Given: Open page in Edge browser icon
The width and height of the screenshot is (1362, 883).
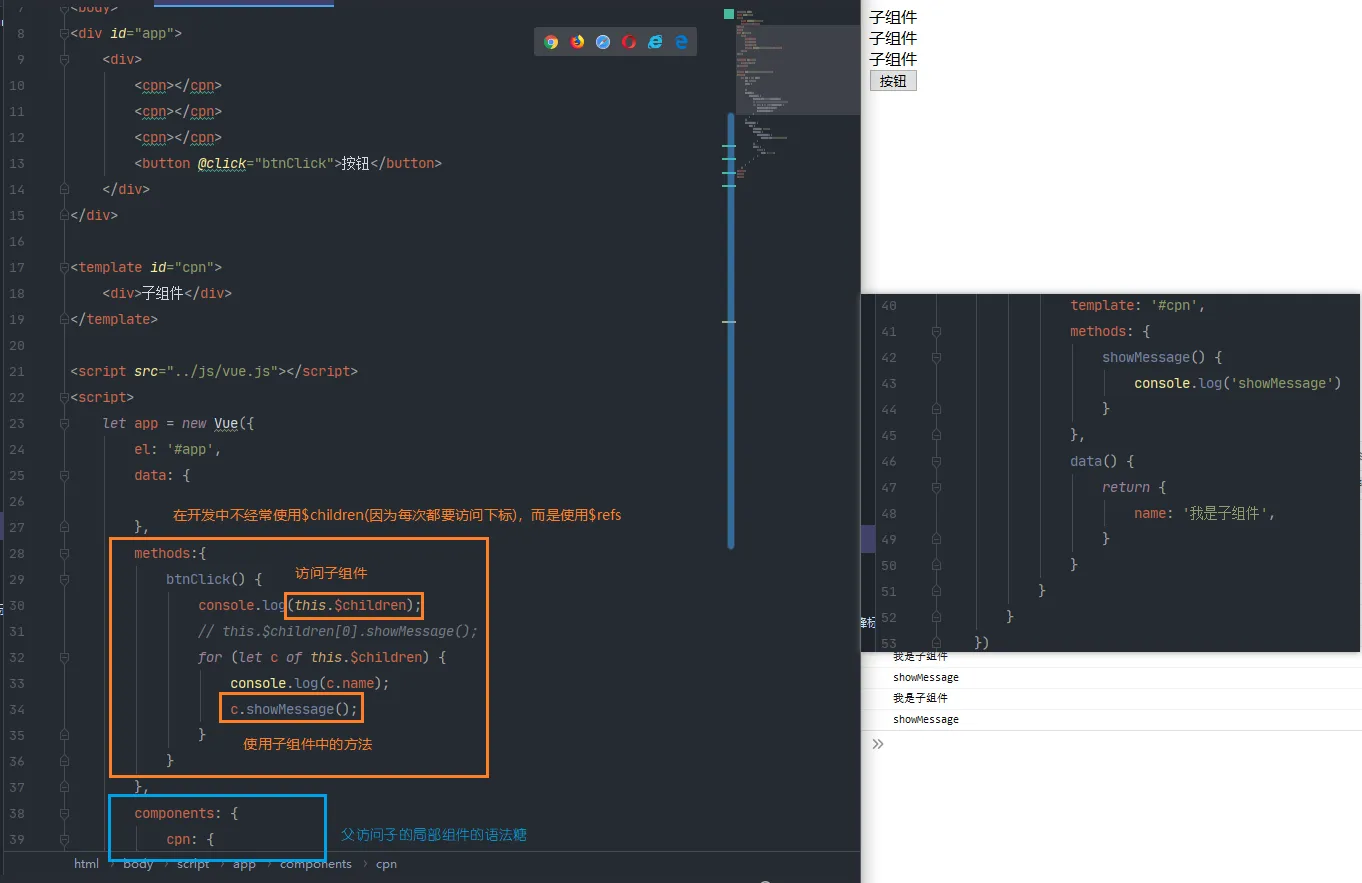Looking at the screenshot, I should (x=681, y=42).
